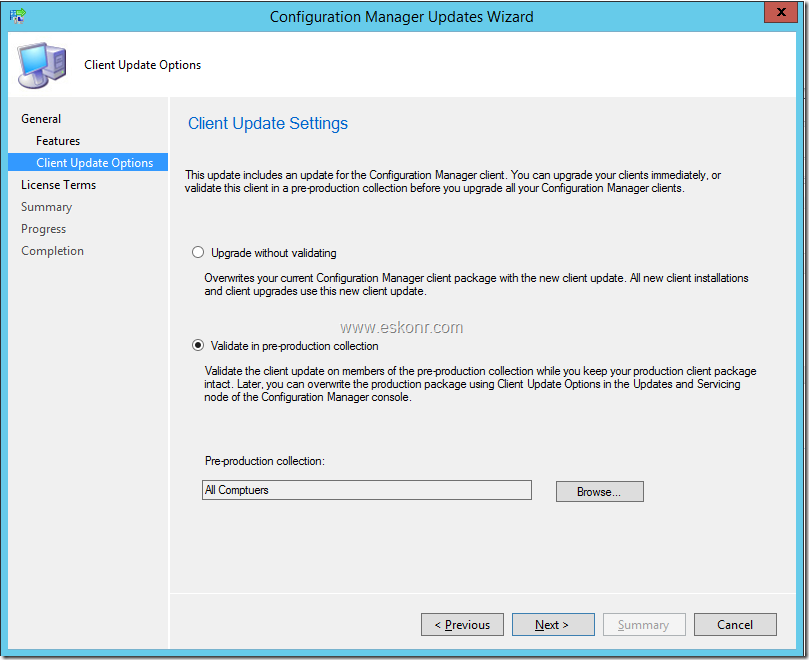This screenshot has height=660, width=809.
Task: Click the Browse... button
Action: click(x=600, y=491)
